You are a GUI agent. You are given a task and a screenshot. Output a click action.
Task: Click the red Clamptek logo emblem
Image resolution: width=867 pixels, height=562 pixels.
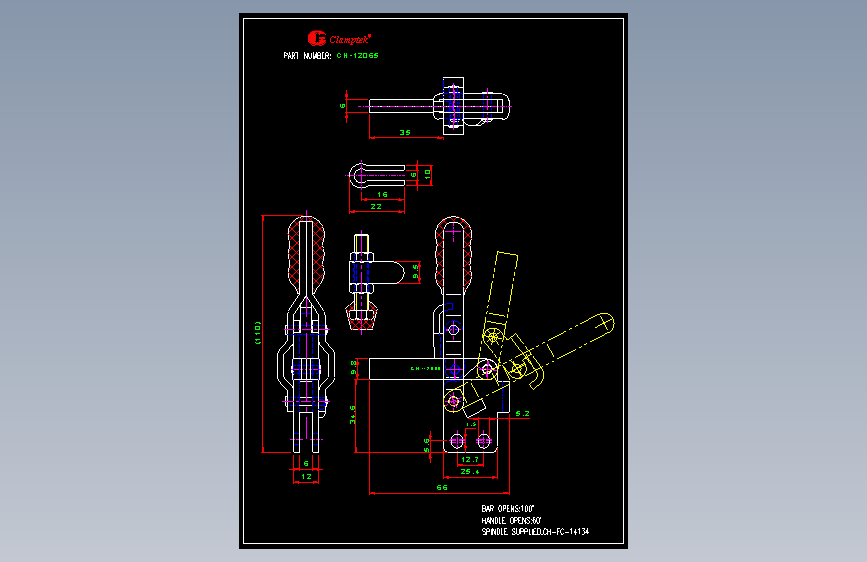317,38
